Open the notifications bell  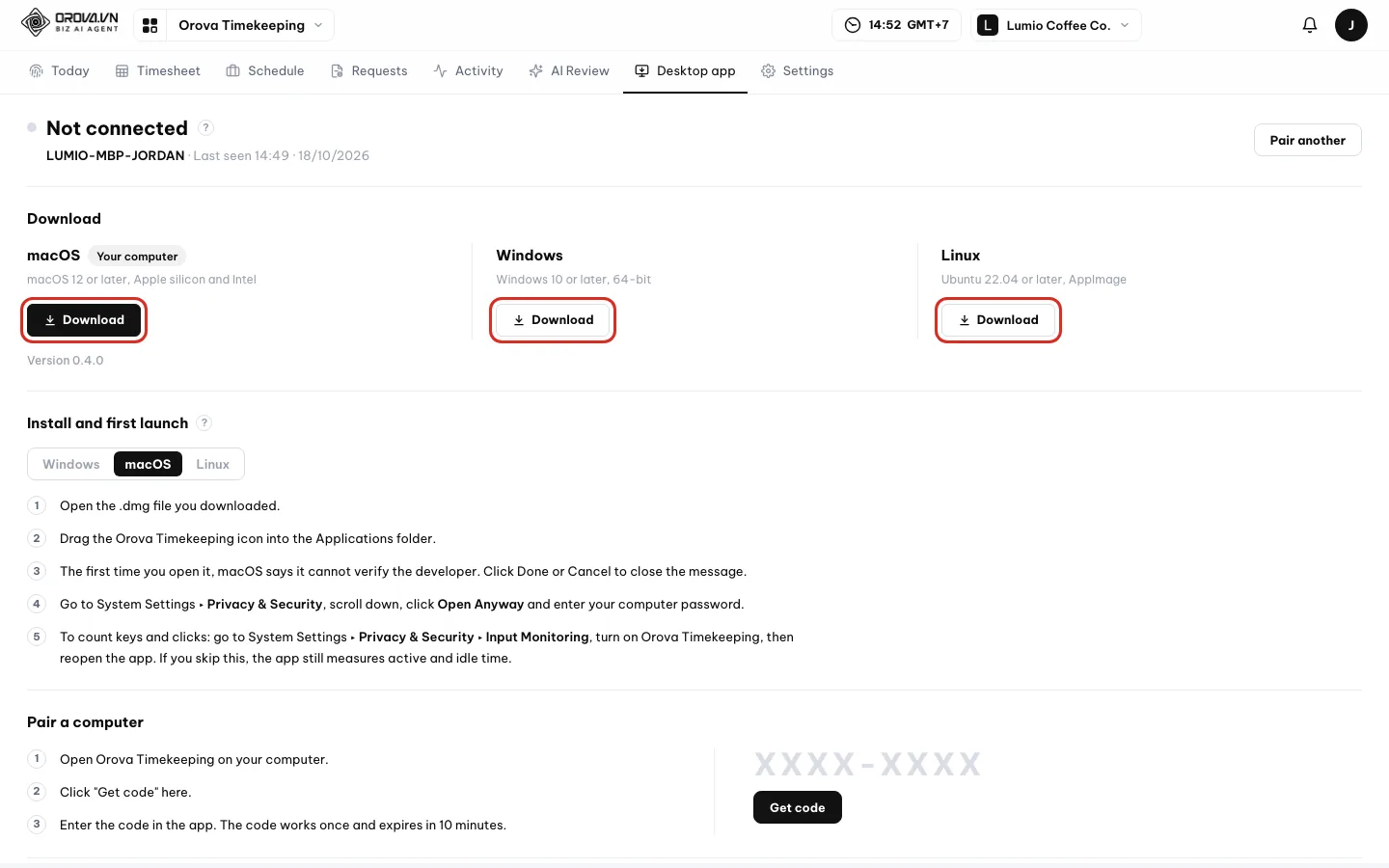[1309, 25]
